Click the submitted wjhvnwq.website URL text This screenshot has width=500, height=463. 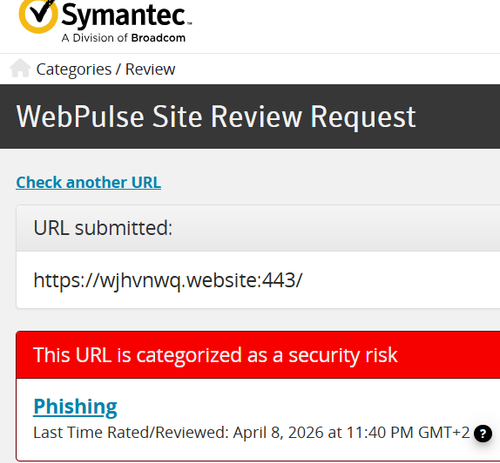click(x=168, y=280)
